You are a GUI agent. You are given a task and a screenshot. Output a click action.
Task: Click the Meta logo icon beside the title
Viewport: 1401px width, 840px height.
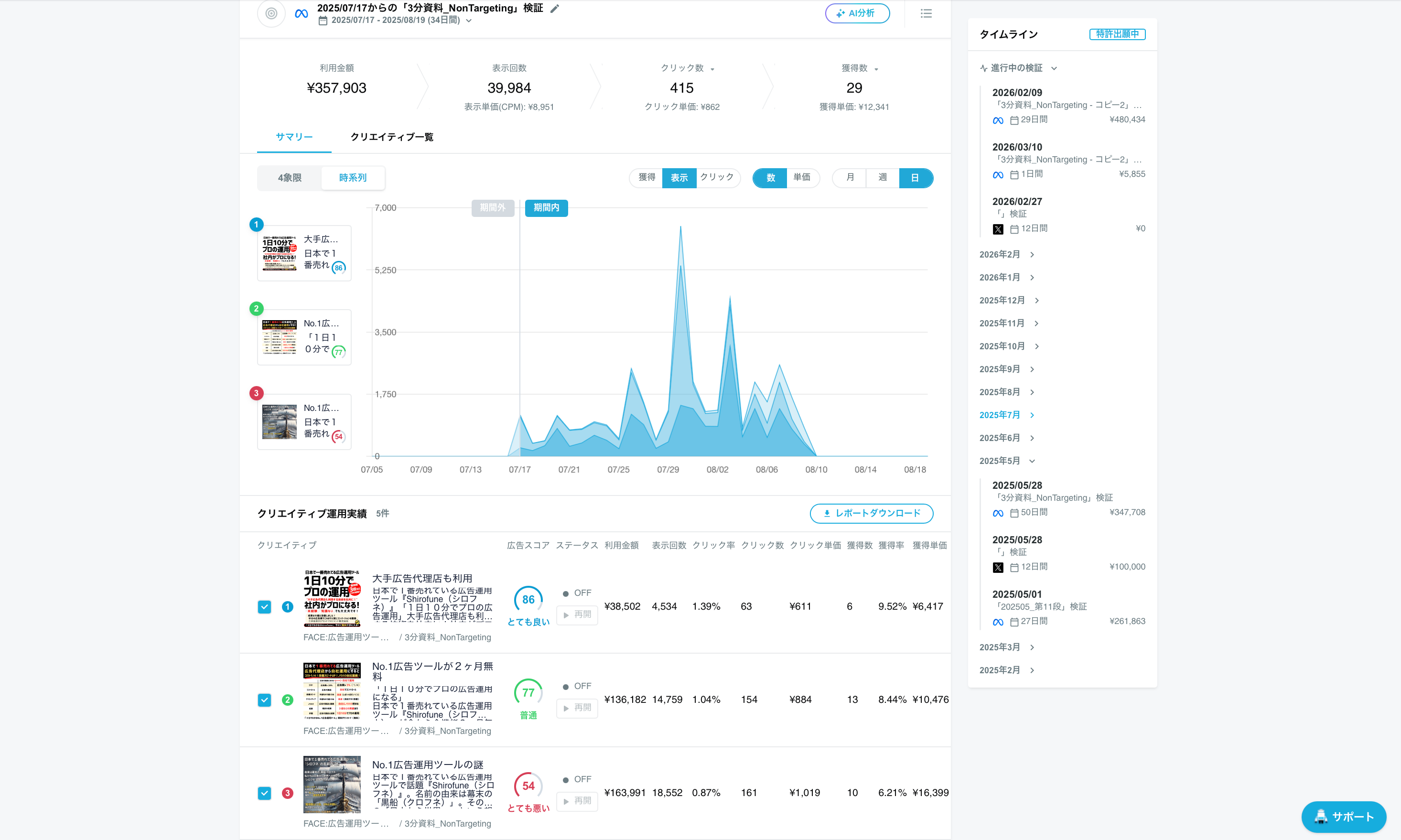(x=302, y=13)
